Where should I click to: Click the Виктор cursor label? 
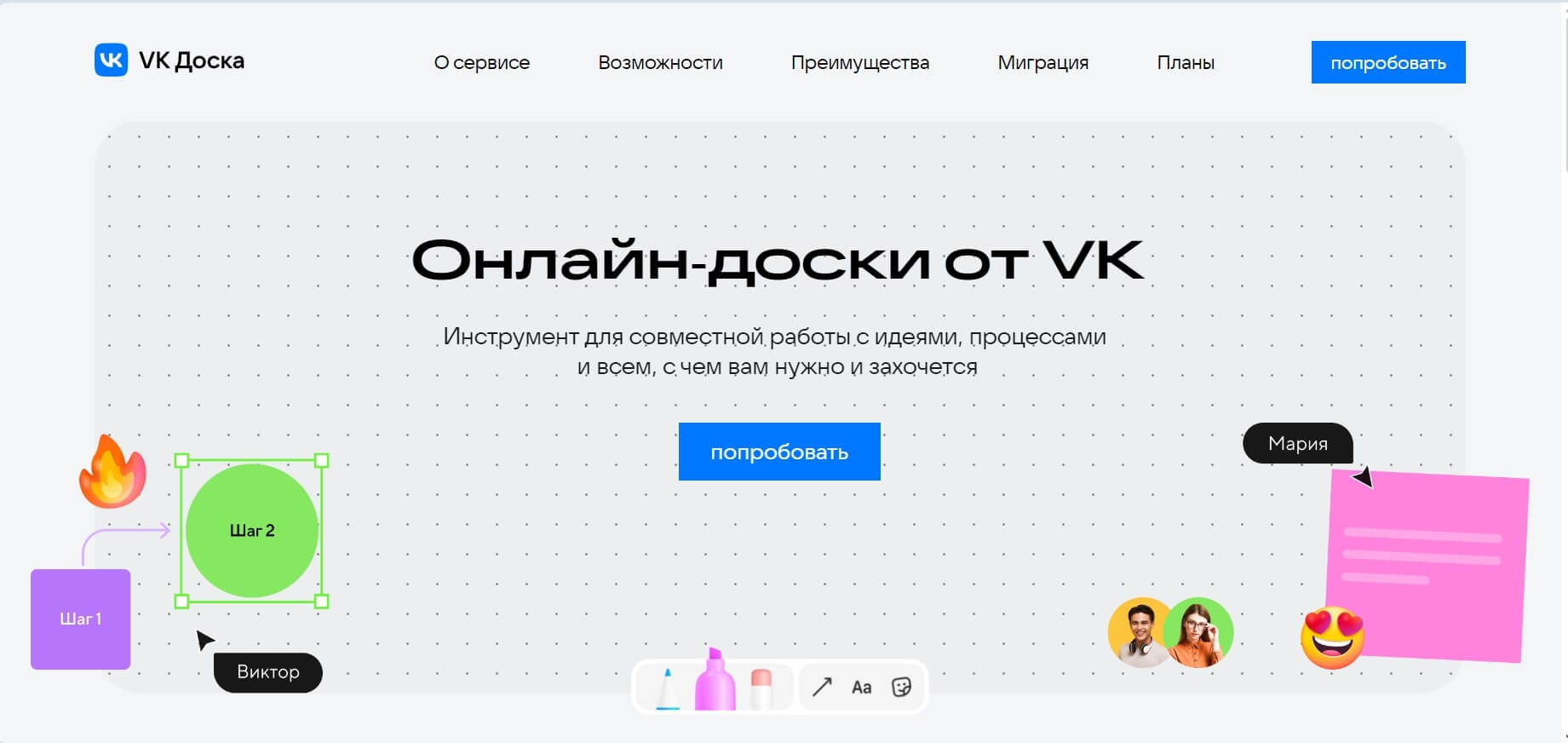268,672
